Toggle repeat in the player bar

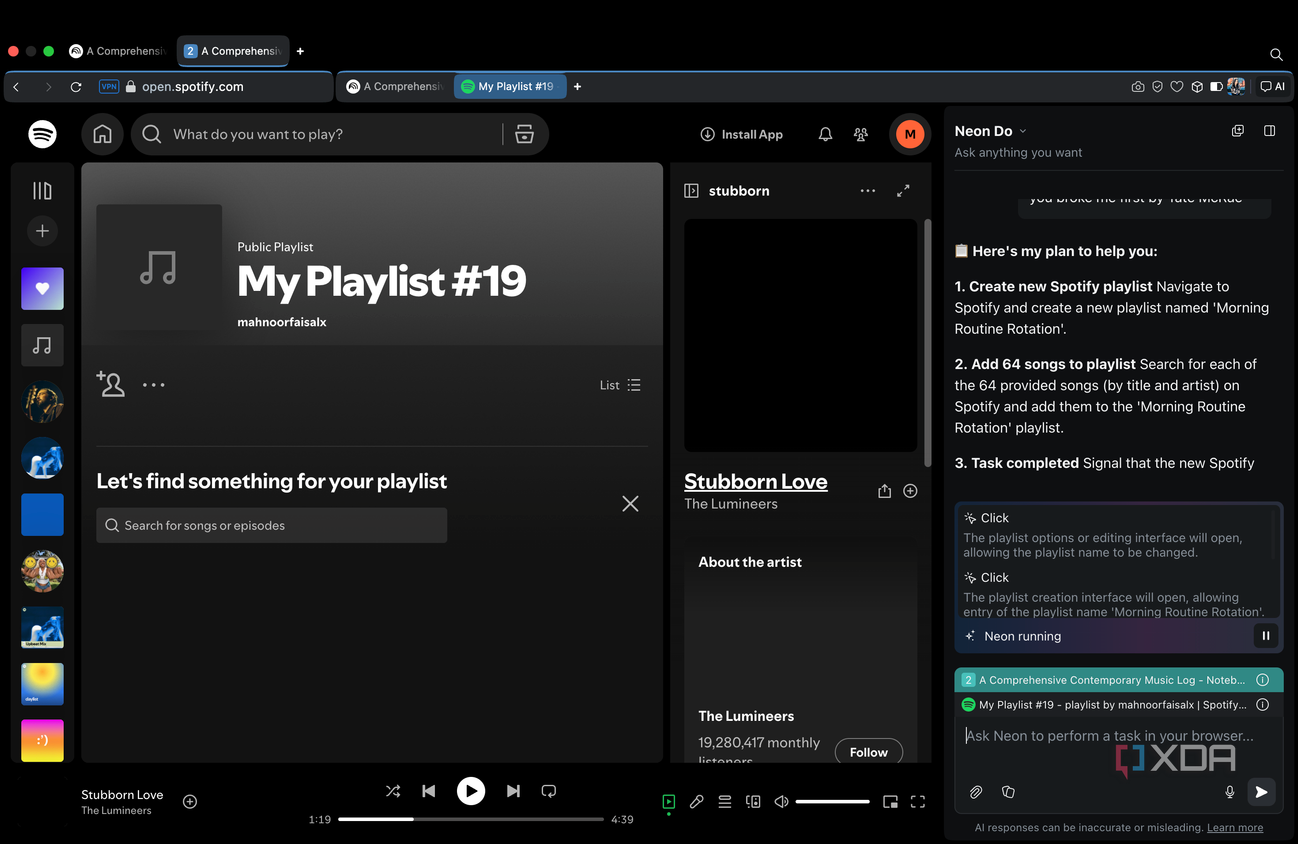click(x=549, y=791)
